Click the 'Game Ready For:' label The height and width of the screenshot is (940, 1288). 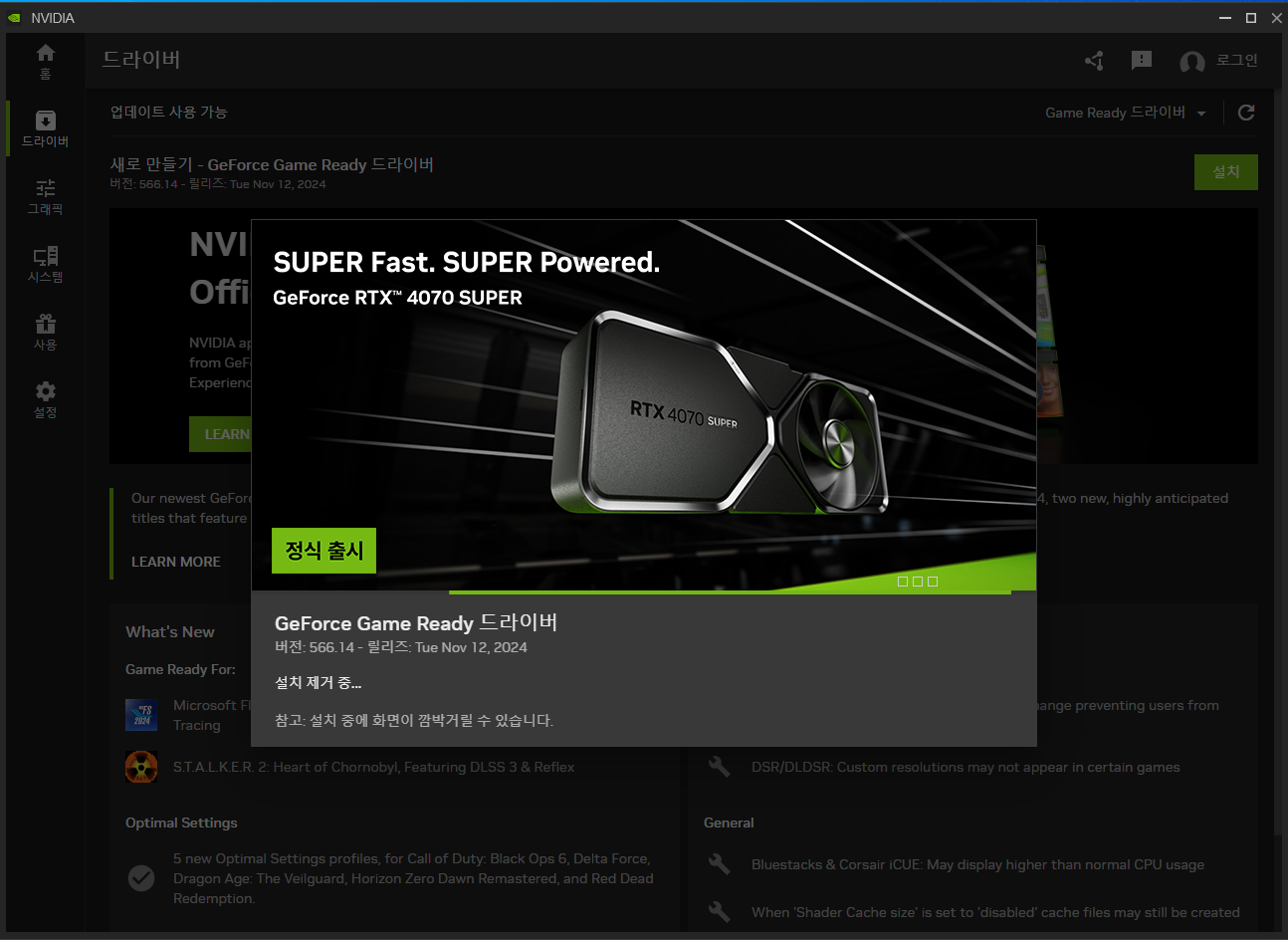pyautogui.click(x=180, y=669)
